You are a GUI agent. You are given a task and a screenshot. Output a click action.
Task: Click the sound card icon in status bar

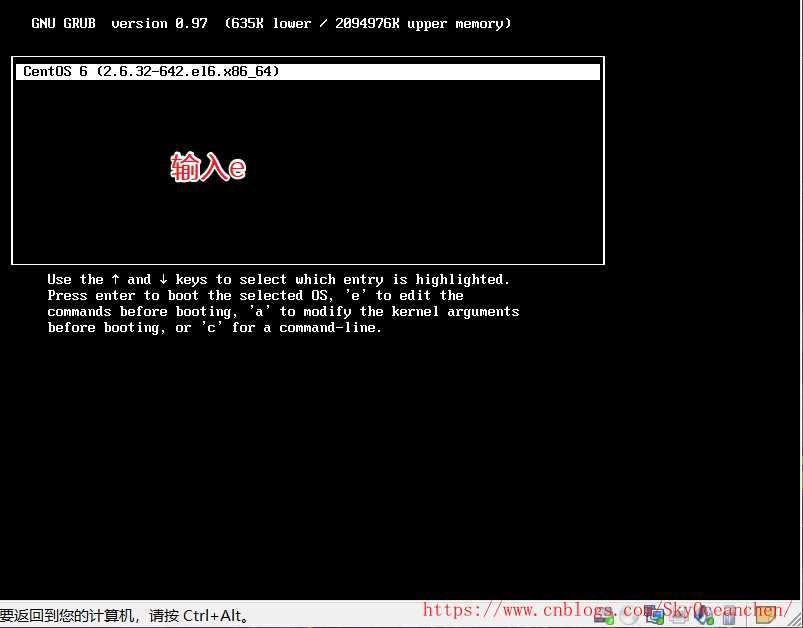tap(704, 615)
